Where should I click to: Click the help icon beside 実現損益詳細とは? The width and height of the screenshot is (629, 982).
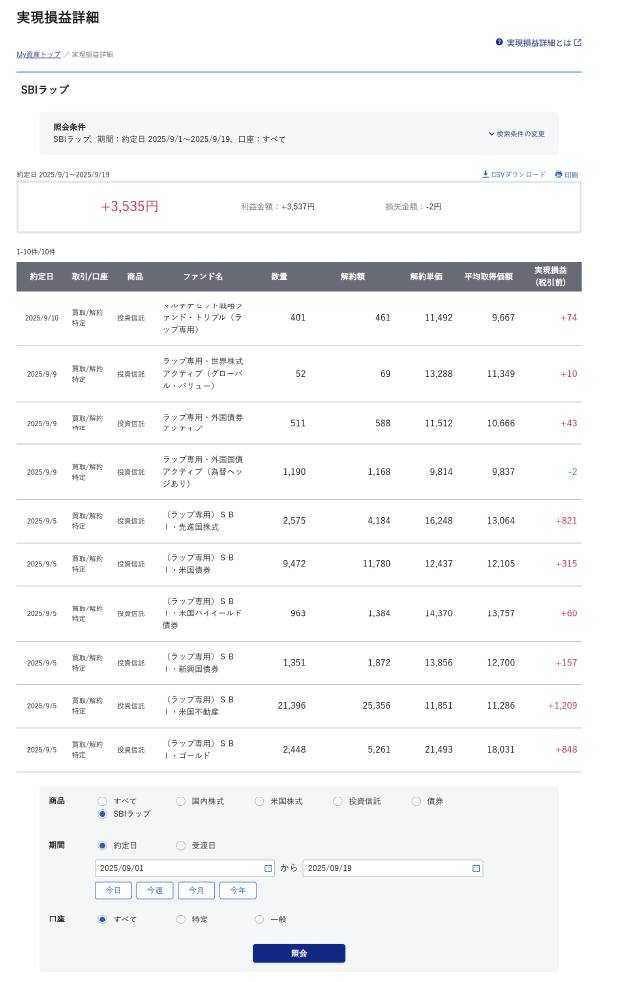(x=499, y=43)
